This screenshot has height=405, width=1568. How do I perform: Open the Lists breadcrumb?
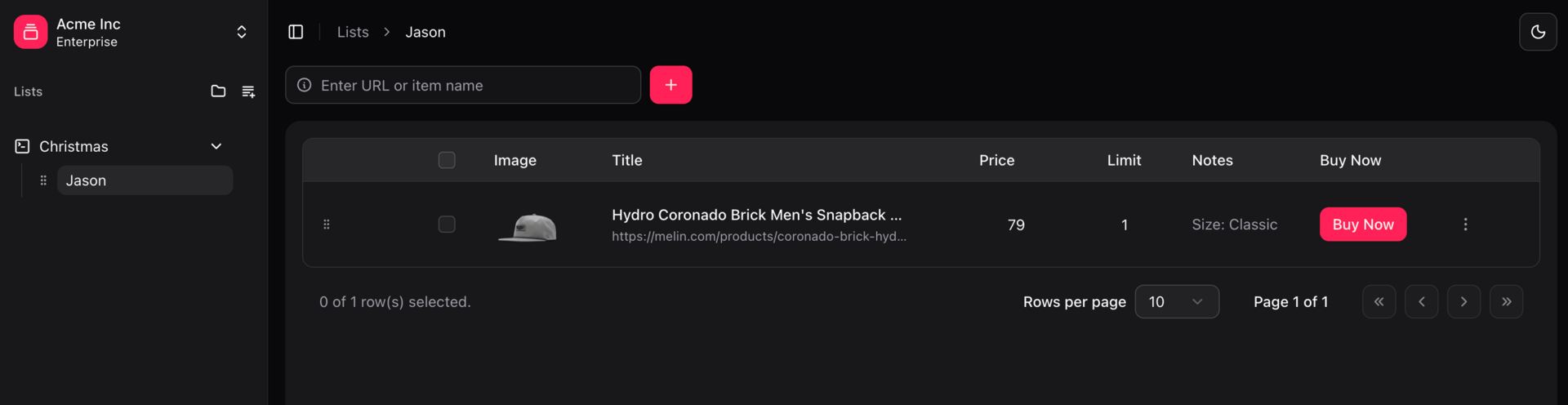353,32
